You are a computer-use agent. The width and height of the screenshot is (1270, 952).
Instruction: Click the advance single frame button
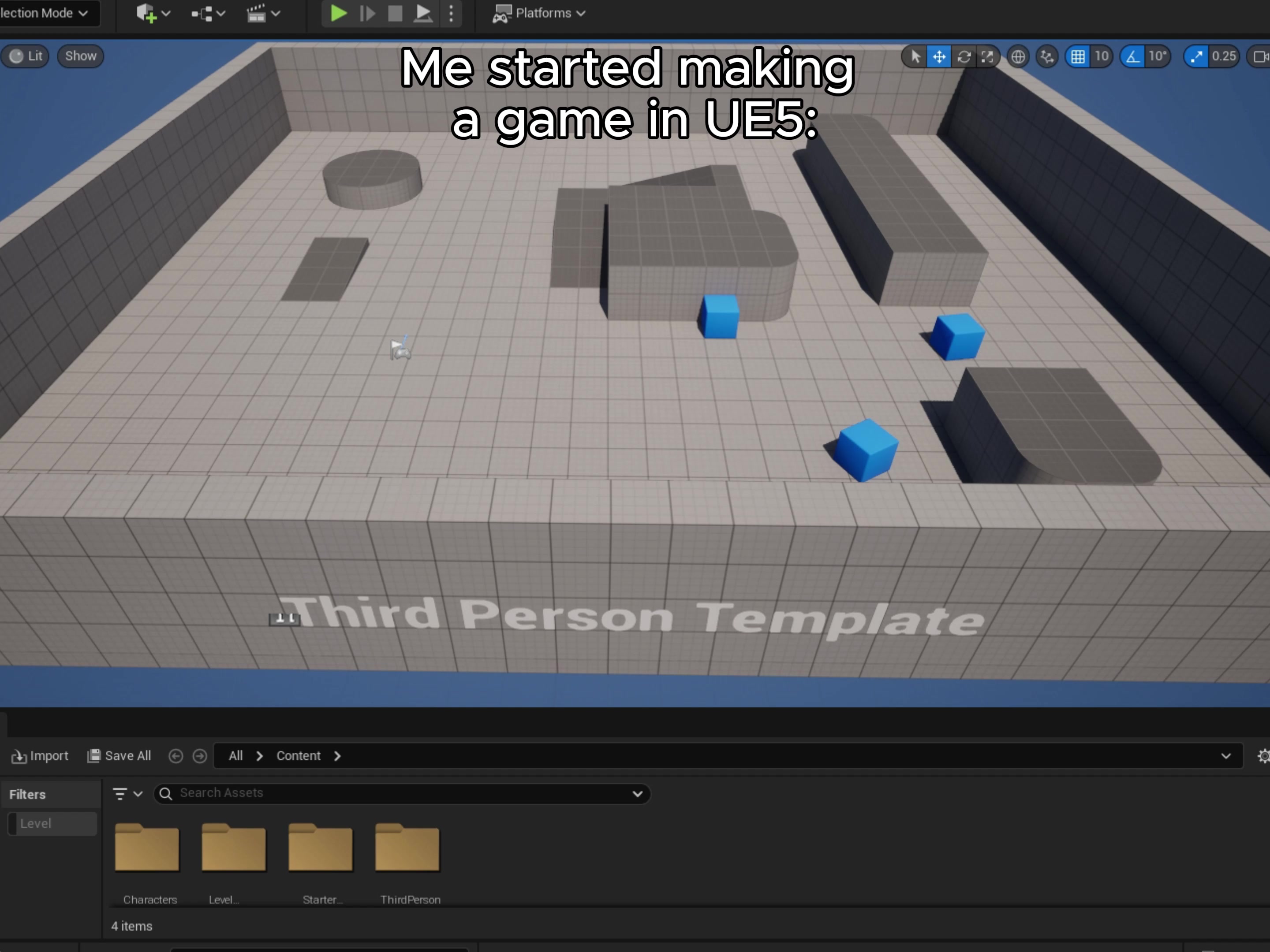[x=367, y=13]
